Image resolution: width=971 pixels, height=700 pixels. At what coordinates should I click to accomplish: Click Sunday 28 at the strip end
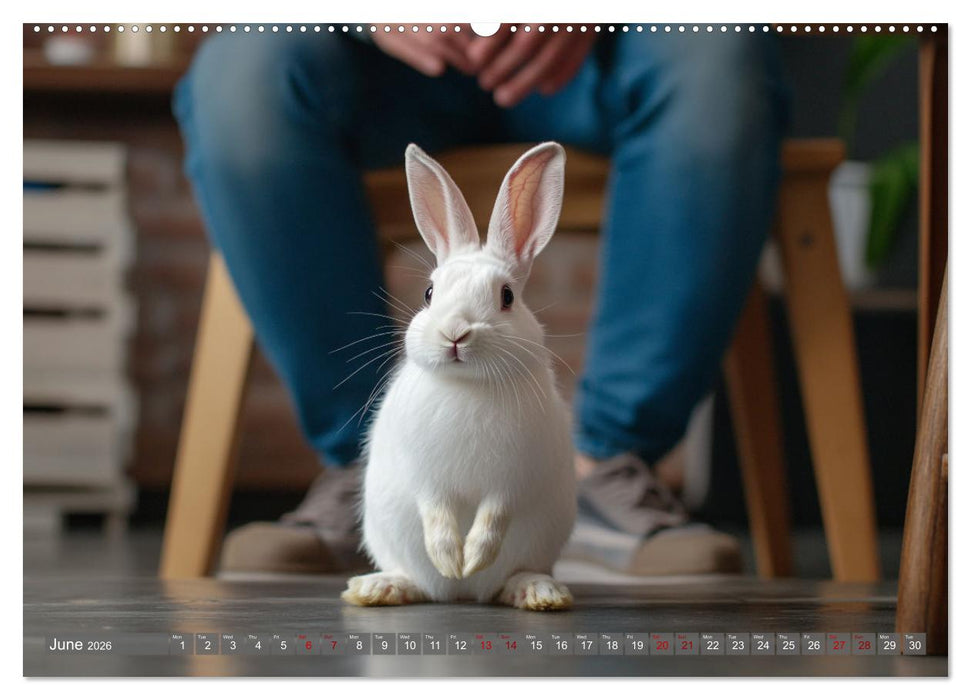click(862, 648)
